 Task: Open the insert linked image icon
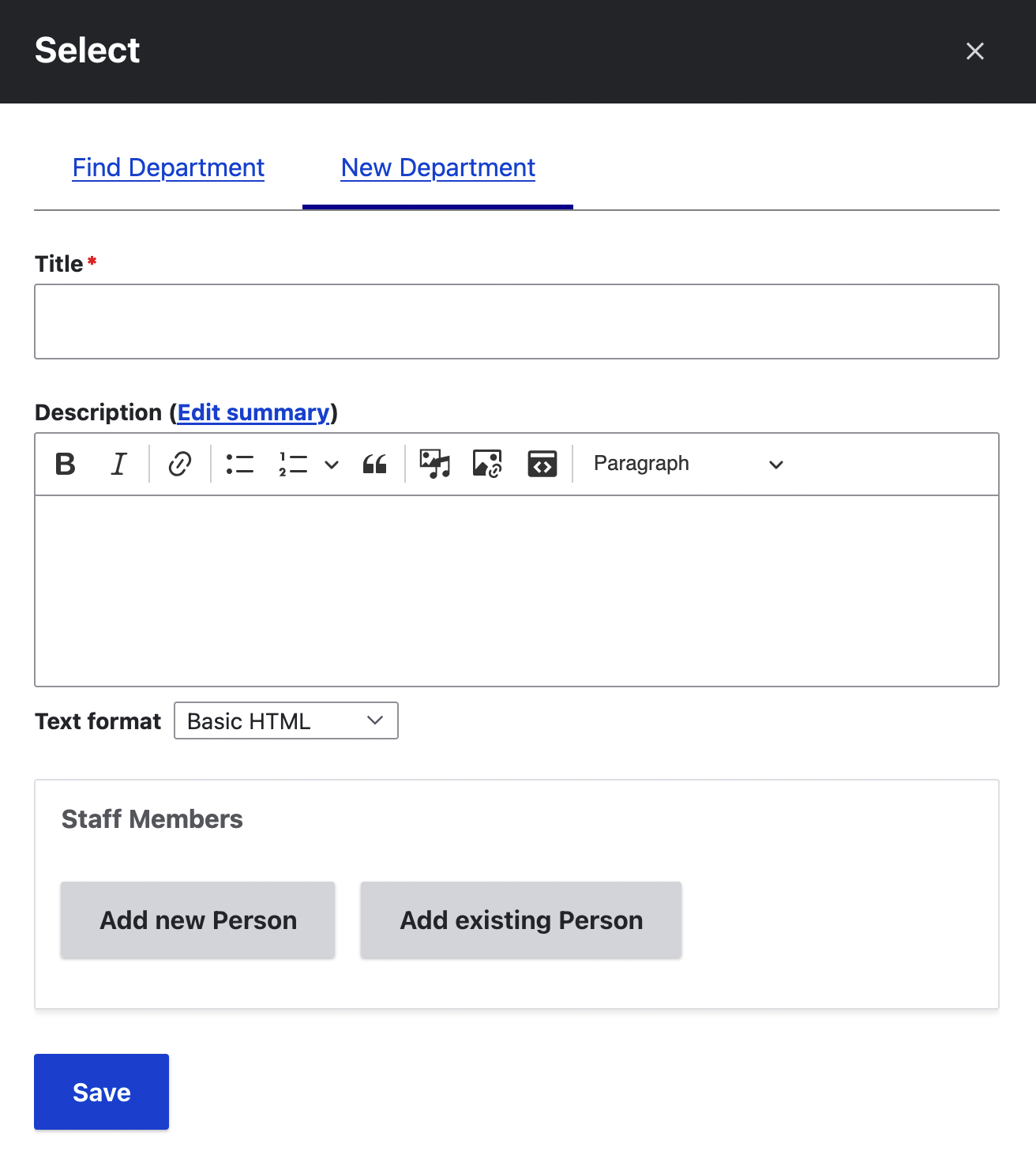[487, 464]
